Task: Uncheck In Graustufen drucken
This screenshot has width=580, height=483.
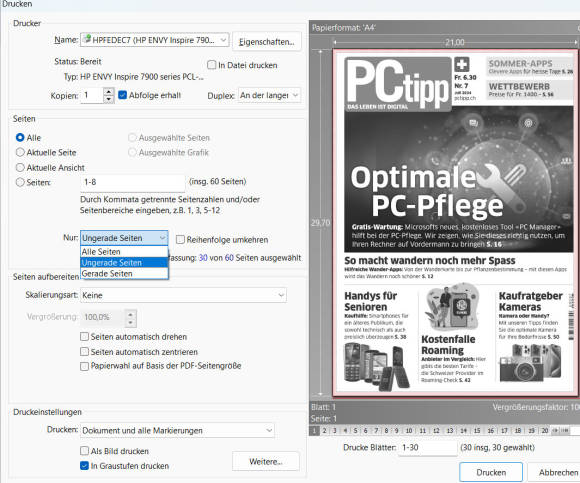Action: tap(84, 466)
